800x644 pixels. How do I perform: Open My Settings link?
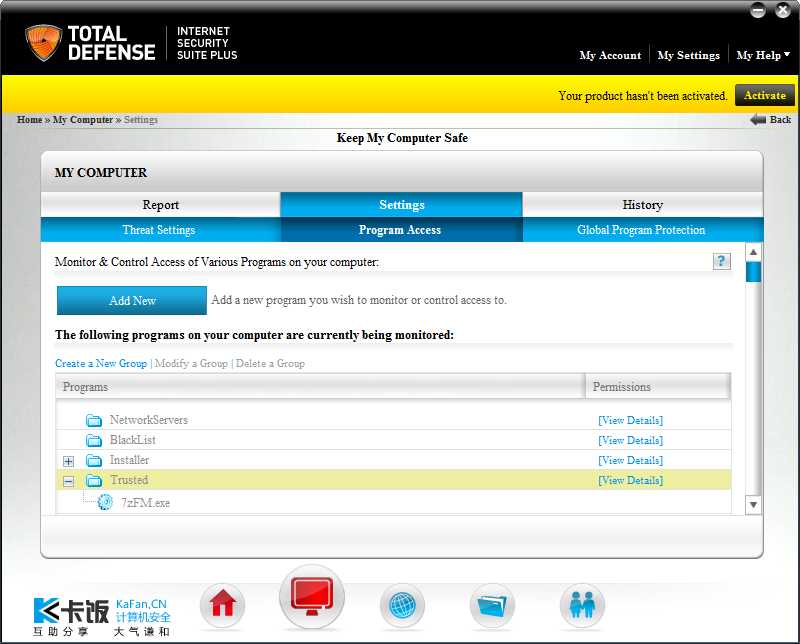pos(689,55)
